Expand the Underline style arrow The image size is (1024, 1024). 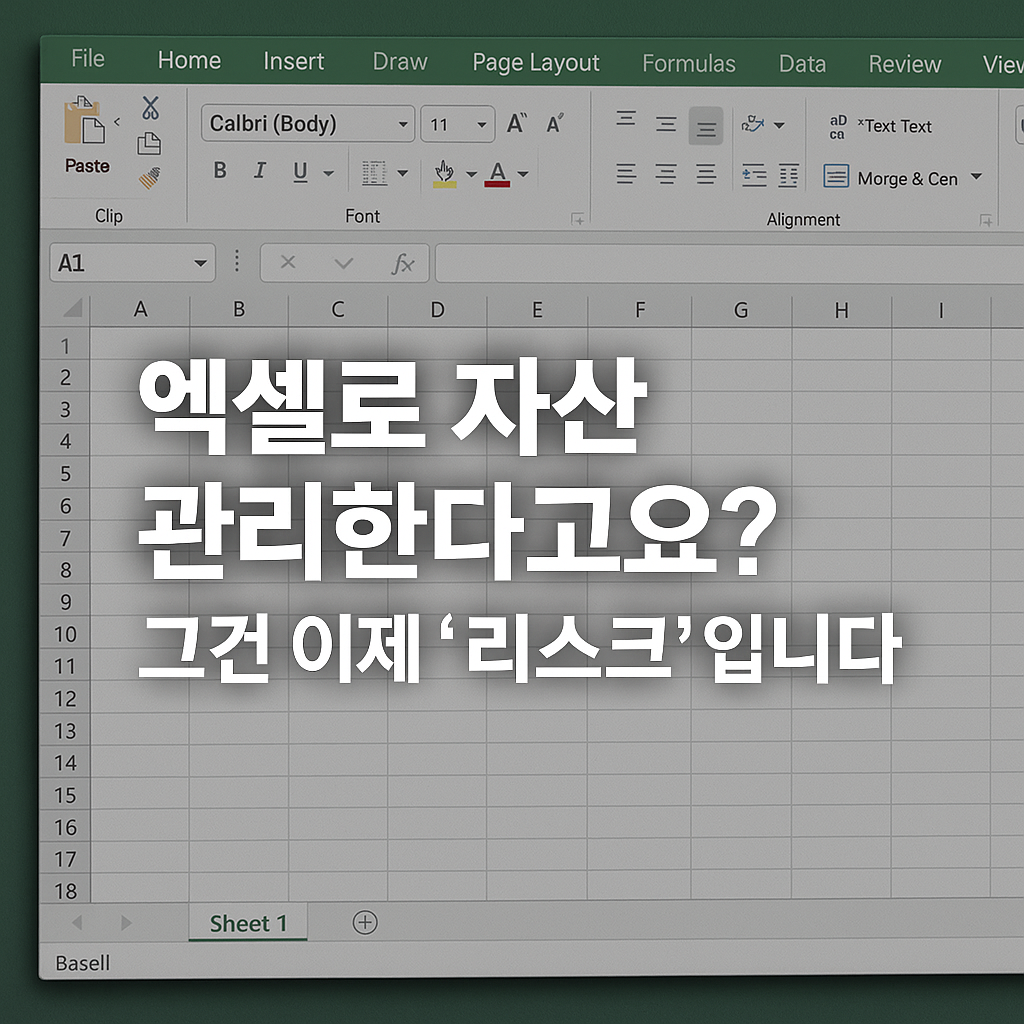click(328, 174)
